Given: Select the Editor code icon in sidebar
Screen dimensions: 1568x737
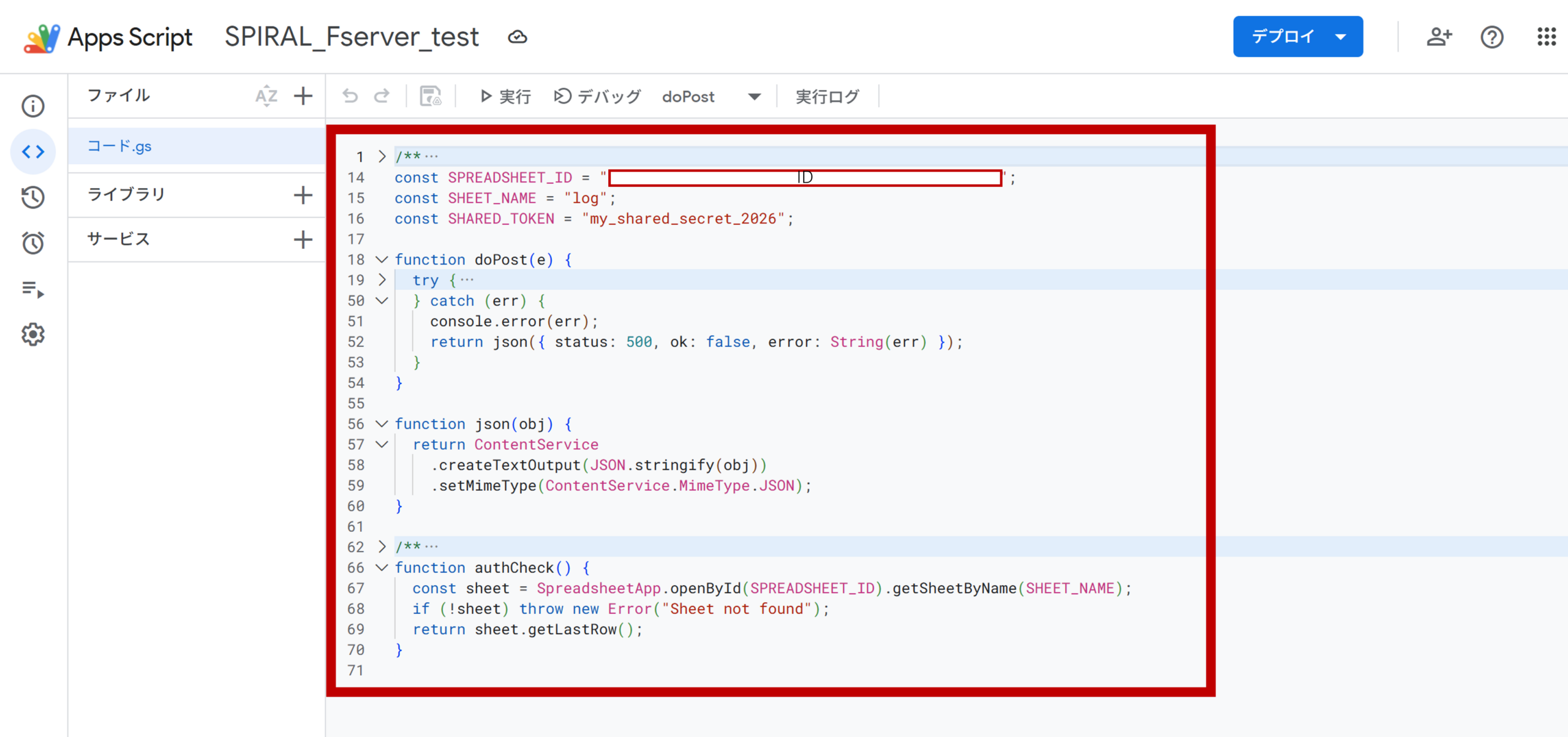Looking at the screenshot, I should pyautogui.click(x=33, y=151).
